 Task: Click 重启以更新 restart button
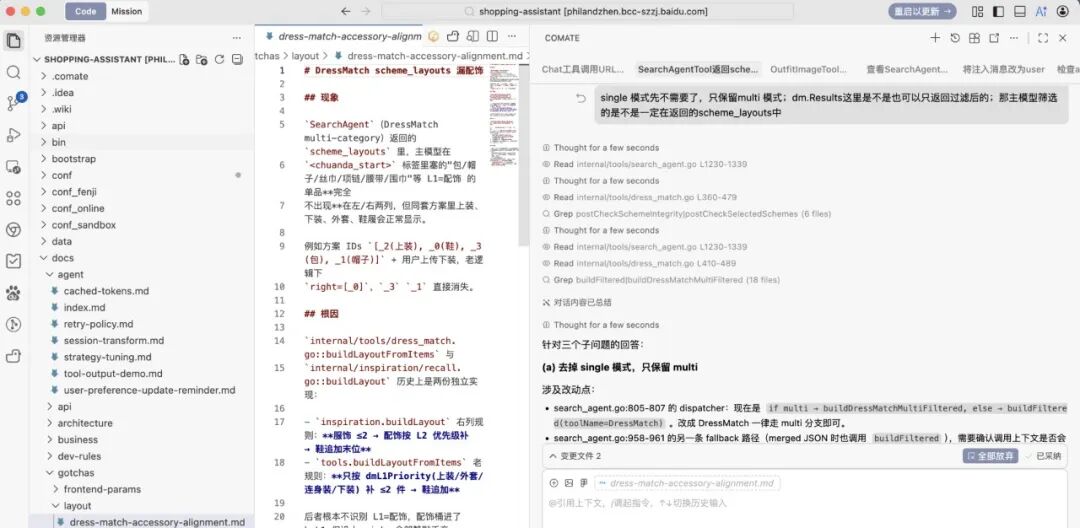point(922,11)
